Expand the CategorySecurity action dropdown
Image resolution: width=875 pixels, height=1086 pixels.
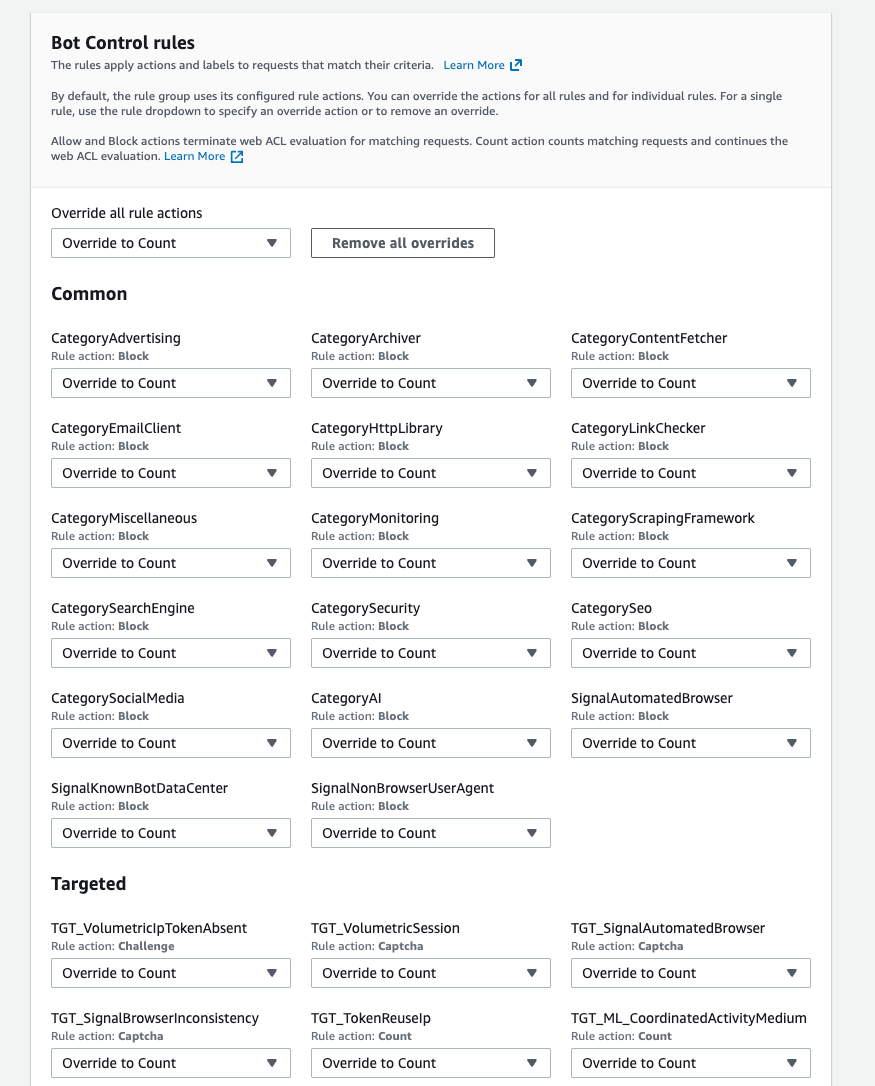[430, 652]
